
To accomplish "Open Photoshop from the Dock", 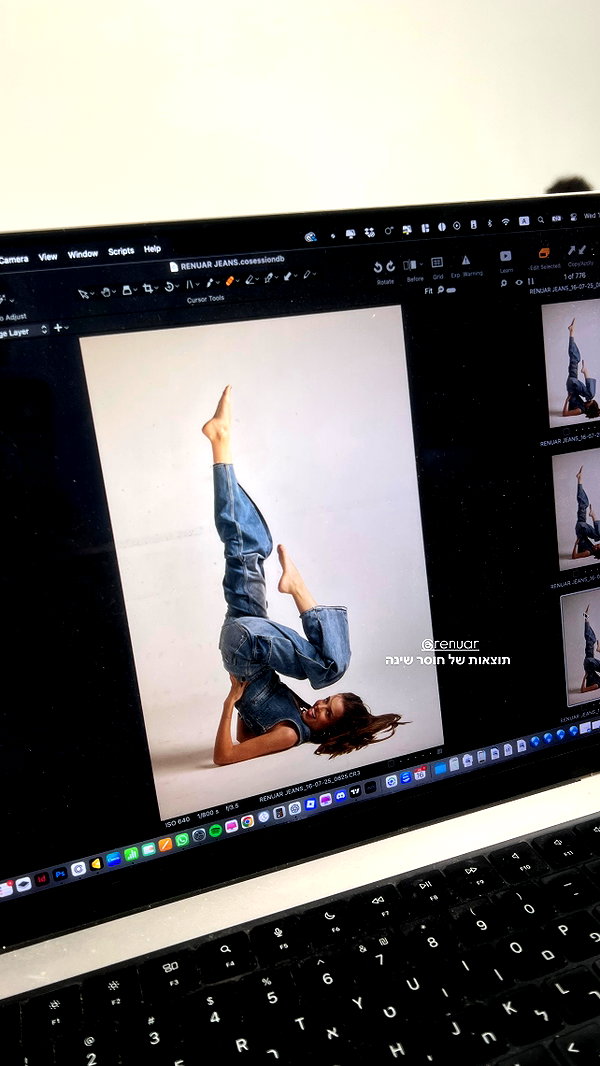I will tap(60, 874).
